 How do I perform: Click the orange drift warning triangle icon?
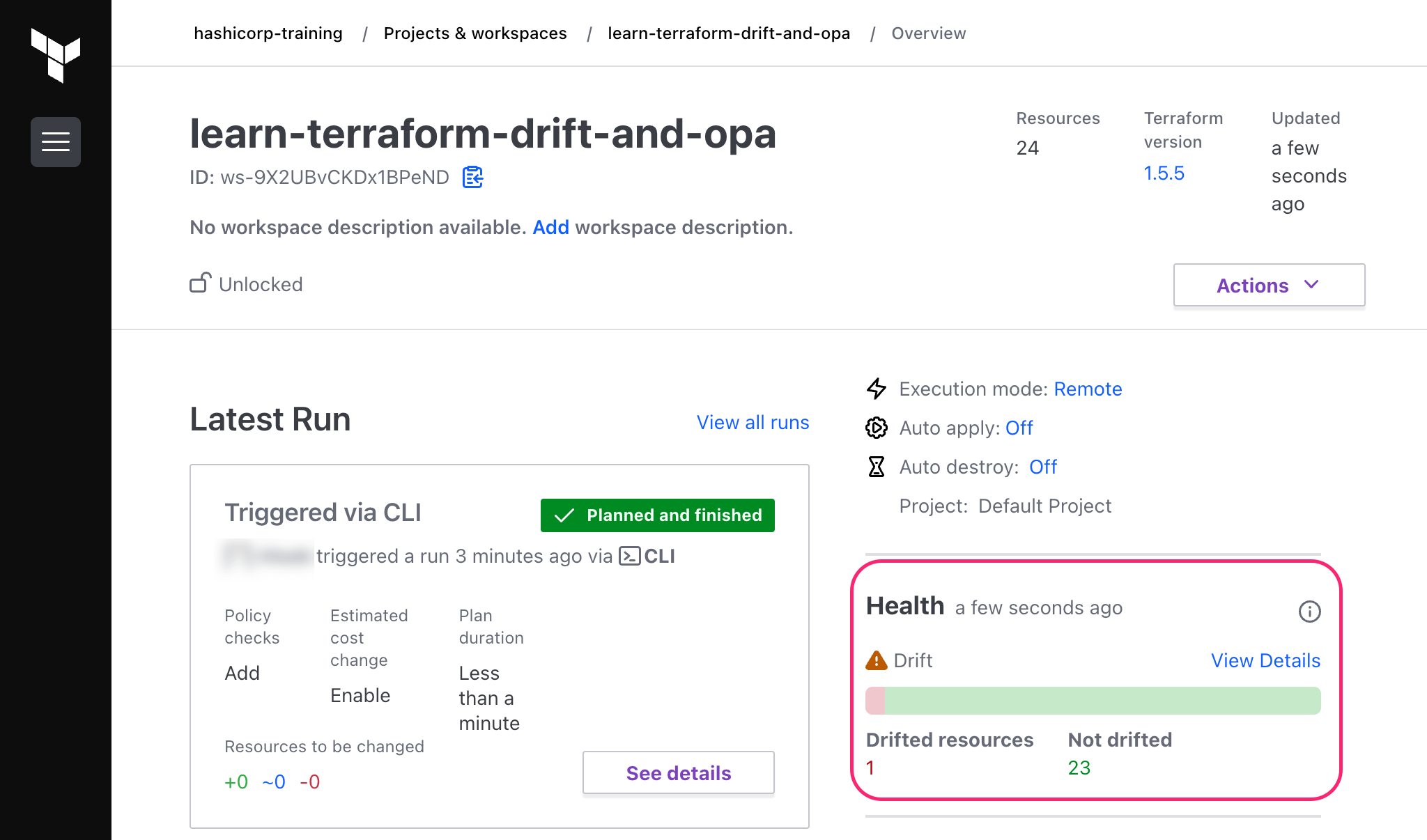point(876,660)
